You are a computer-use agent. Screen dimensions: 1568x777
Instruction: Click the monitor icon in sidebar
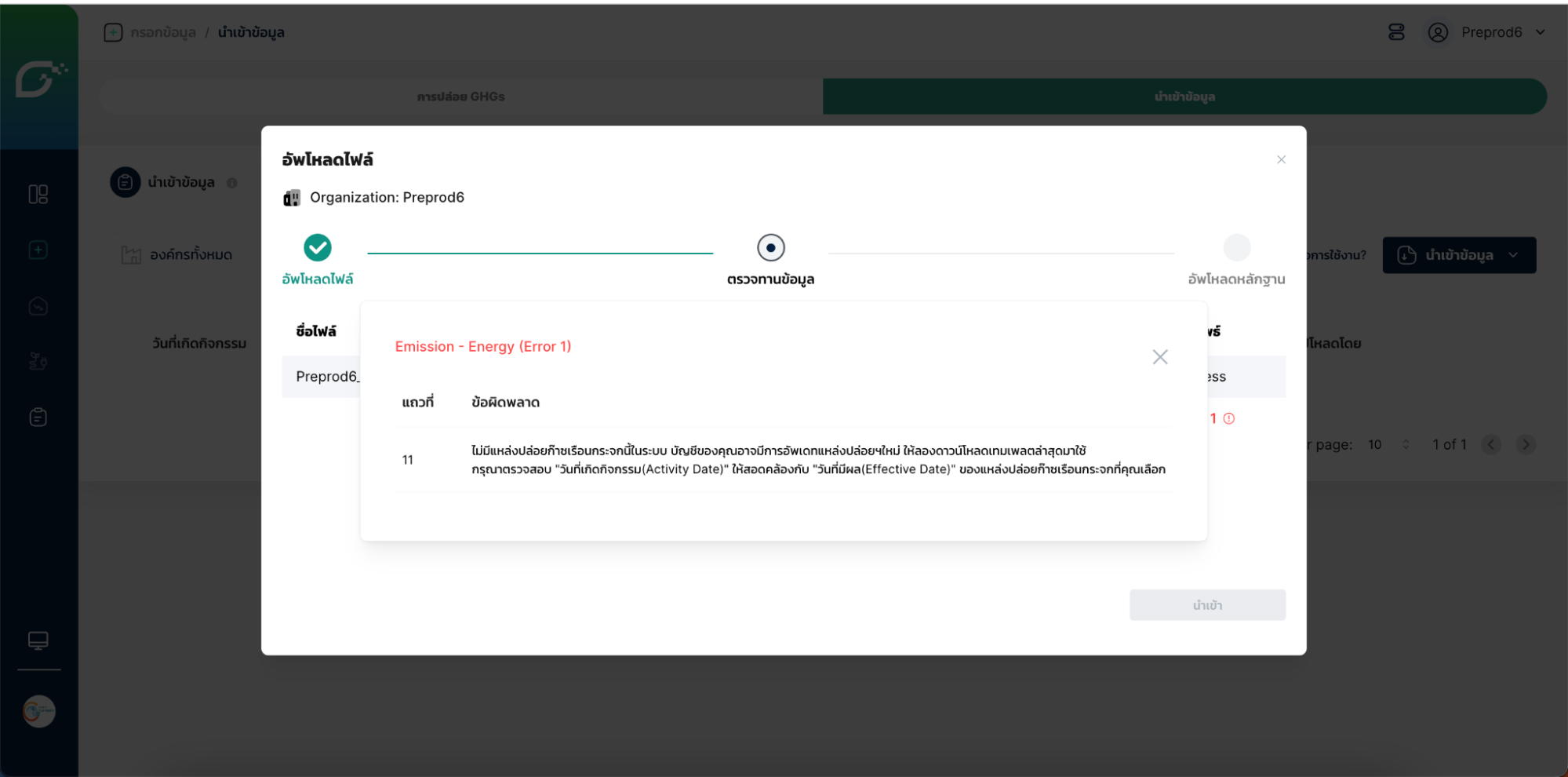(x=38, y=640)
